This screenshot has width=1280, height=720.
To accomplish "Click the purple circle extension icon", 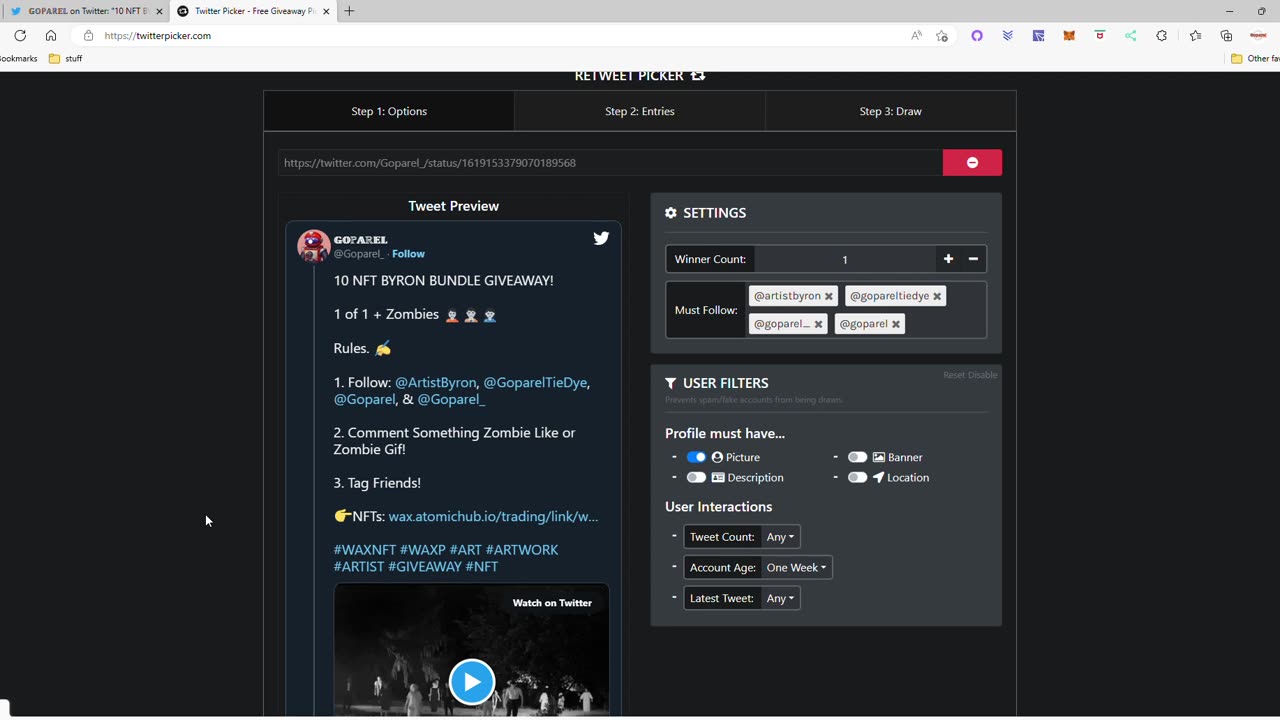I will pos(977,36).
